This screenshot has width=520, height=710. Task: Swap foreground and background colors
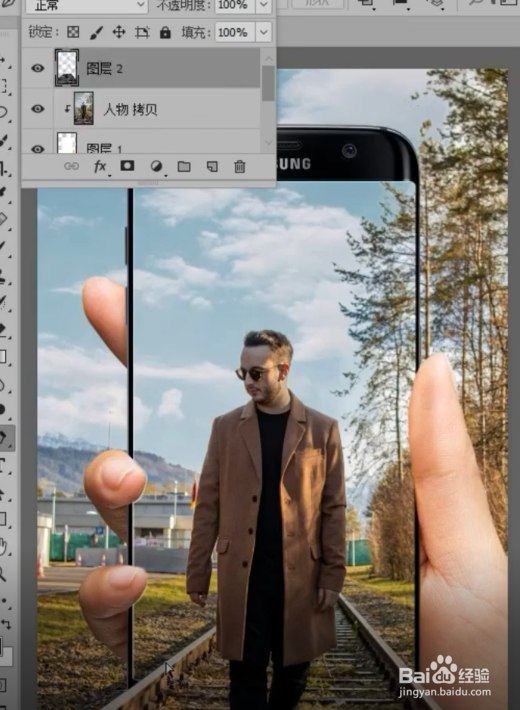pos(6,624)
